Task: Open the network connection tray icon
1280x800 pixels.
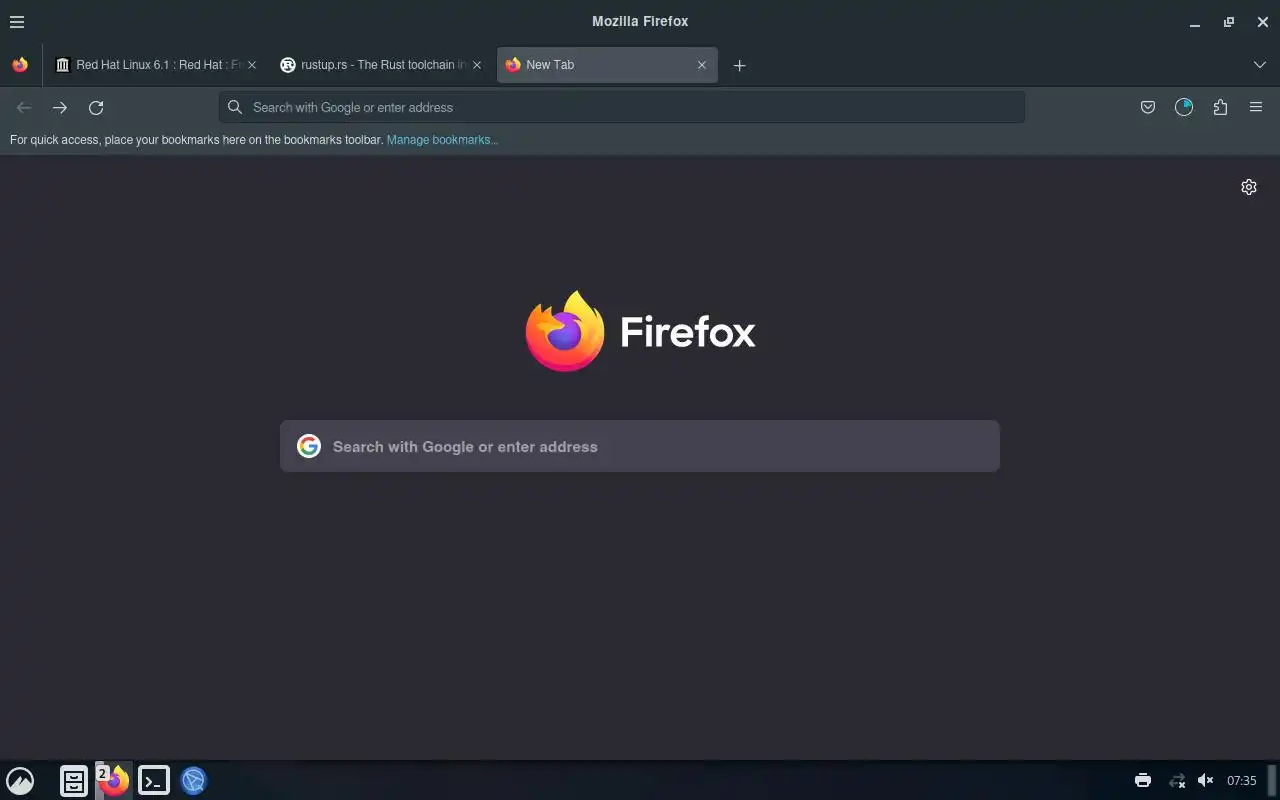Action: coord(1177,781)
